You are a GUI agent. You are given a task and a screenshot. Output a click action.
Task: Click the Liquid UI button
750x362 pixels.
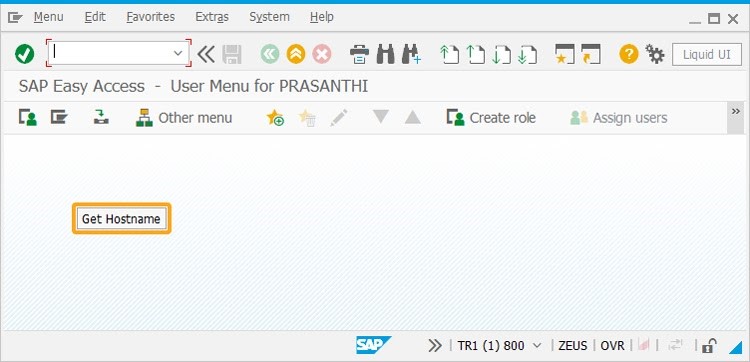[706, 55]
